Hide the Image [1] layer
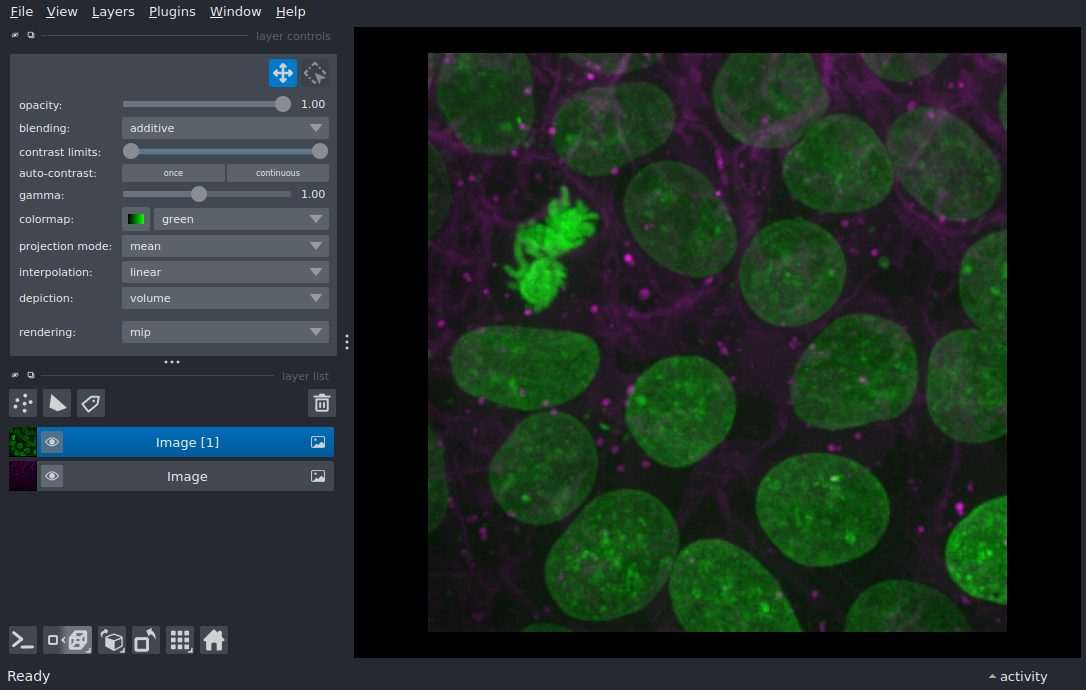This screenshot has height=690, width=1086. [x=52, y=442]
